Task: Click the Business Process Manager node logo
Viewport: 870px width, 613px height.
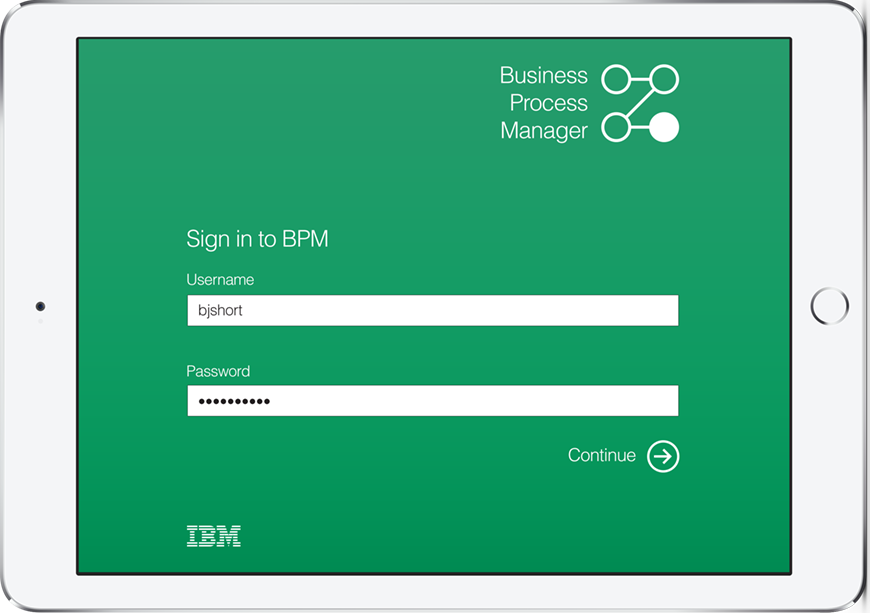Action: coord(640,103)
